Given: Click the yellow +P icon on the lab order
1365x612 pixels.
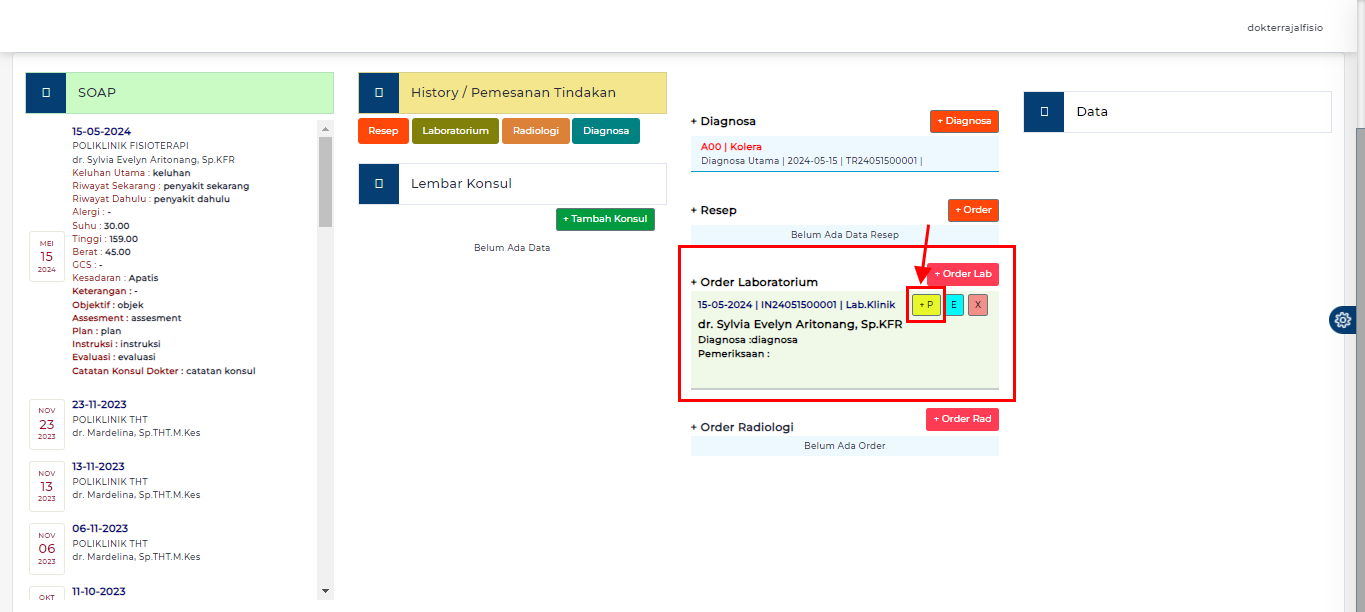Looking at the screenshot, I should coord(925,304).
